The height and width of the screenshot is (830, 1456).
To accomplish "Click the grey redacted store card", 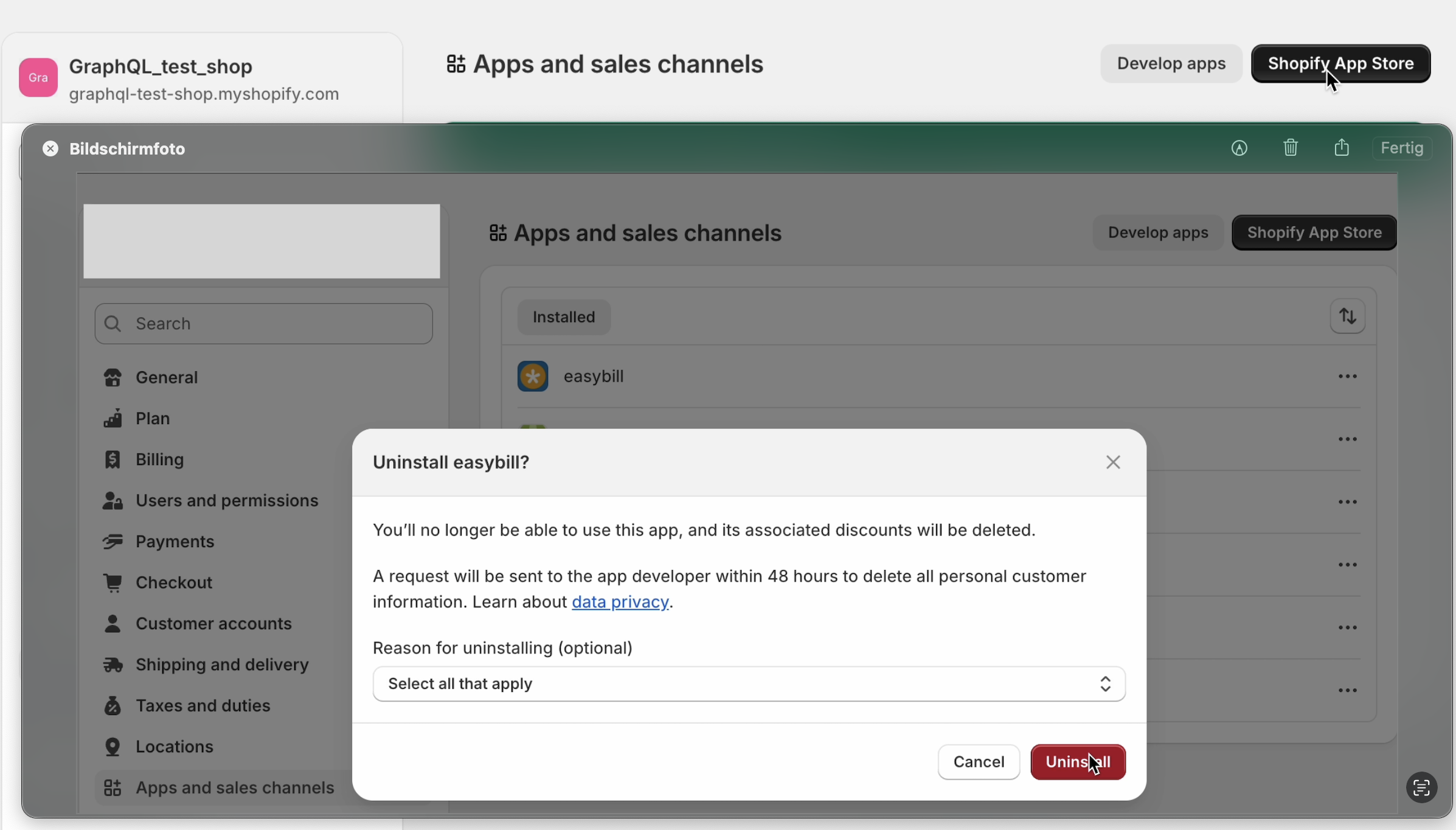I will (262, 242).
